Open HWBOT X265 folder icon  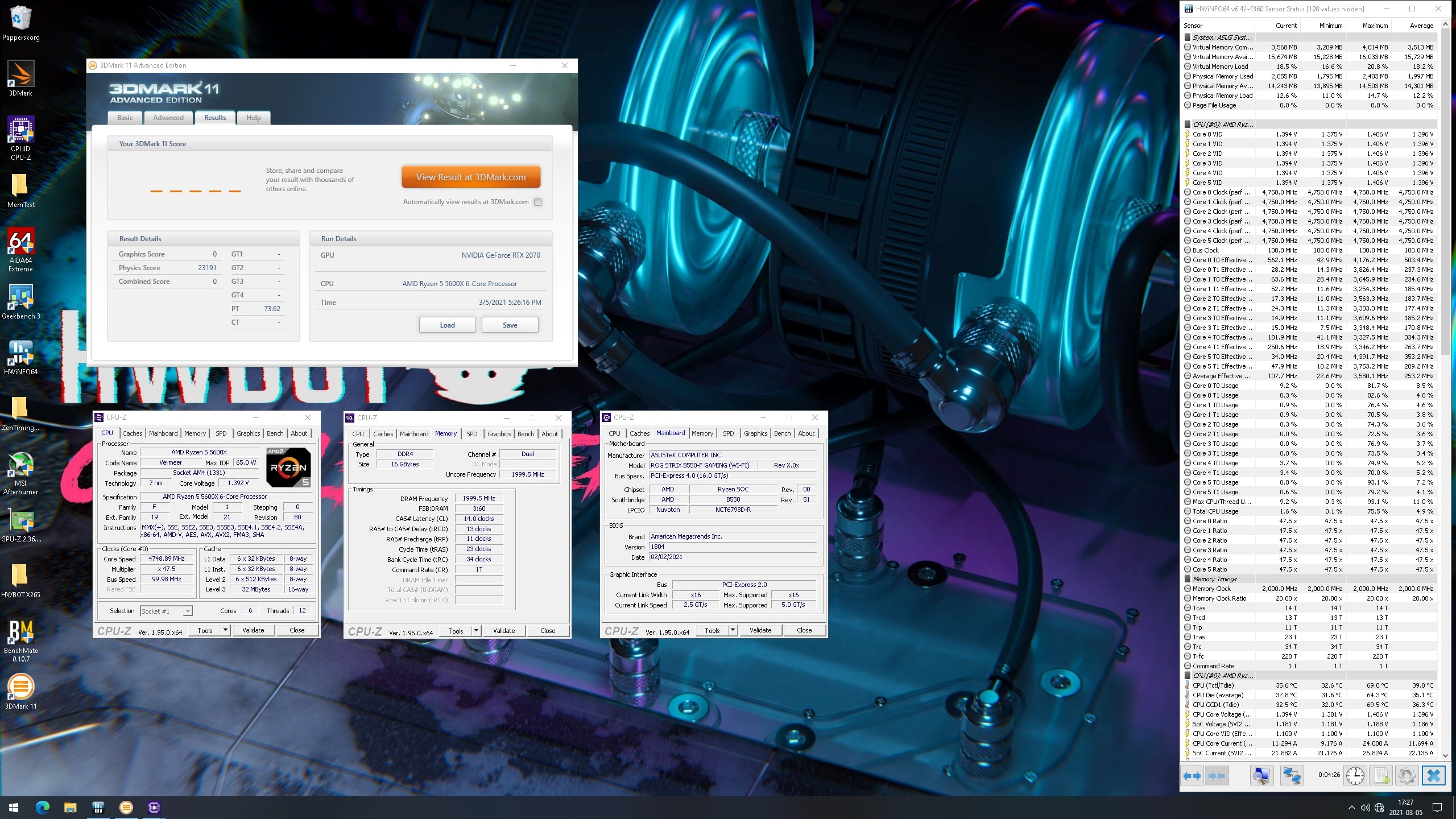(x=20, y=581)
